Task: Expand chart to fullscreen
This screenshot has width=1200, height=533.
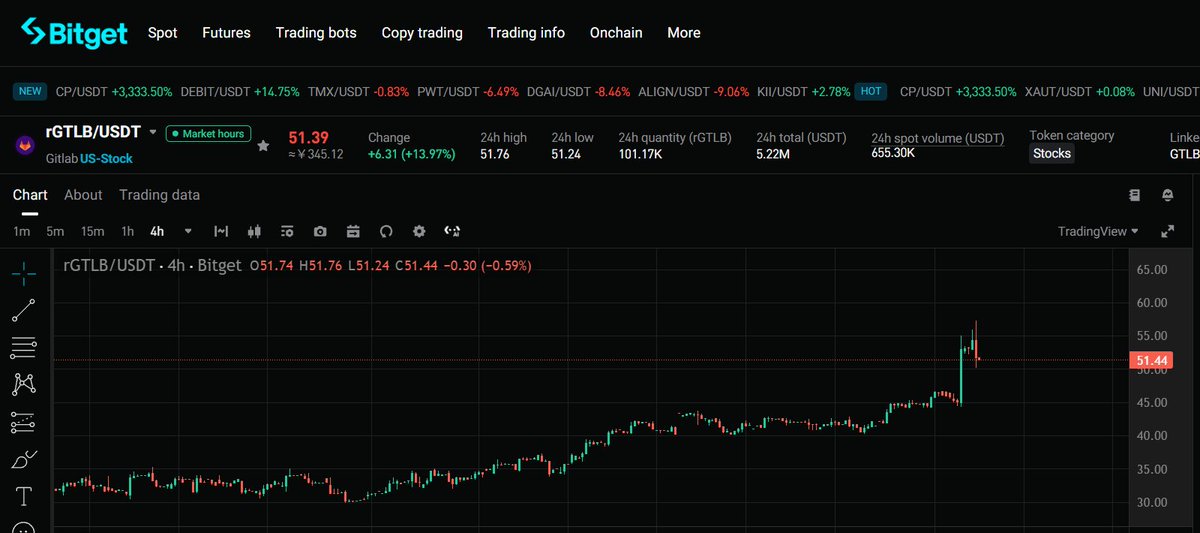Action: pyautogui.click(x=1167, y=231)
